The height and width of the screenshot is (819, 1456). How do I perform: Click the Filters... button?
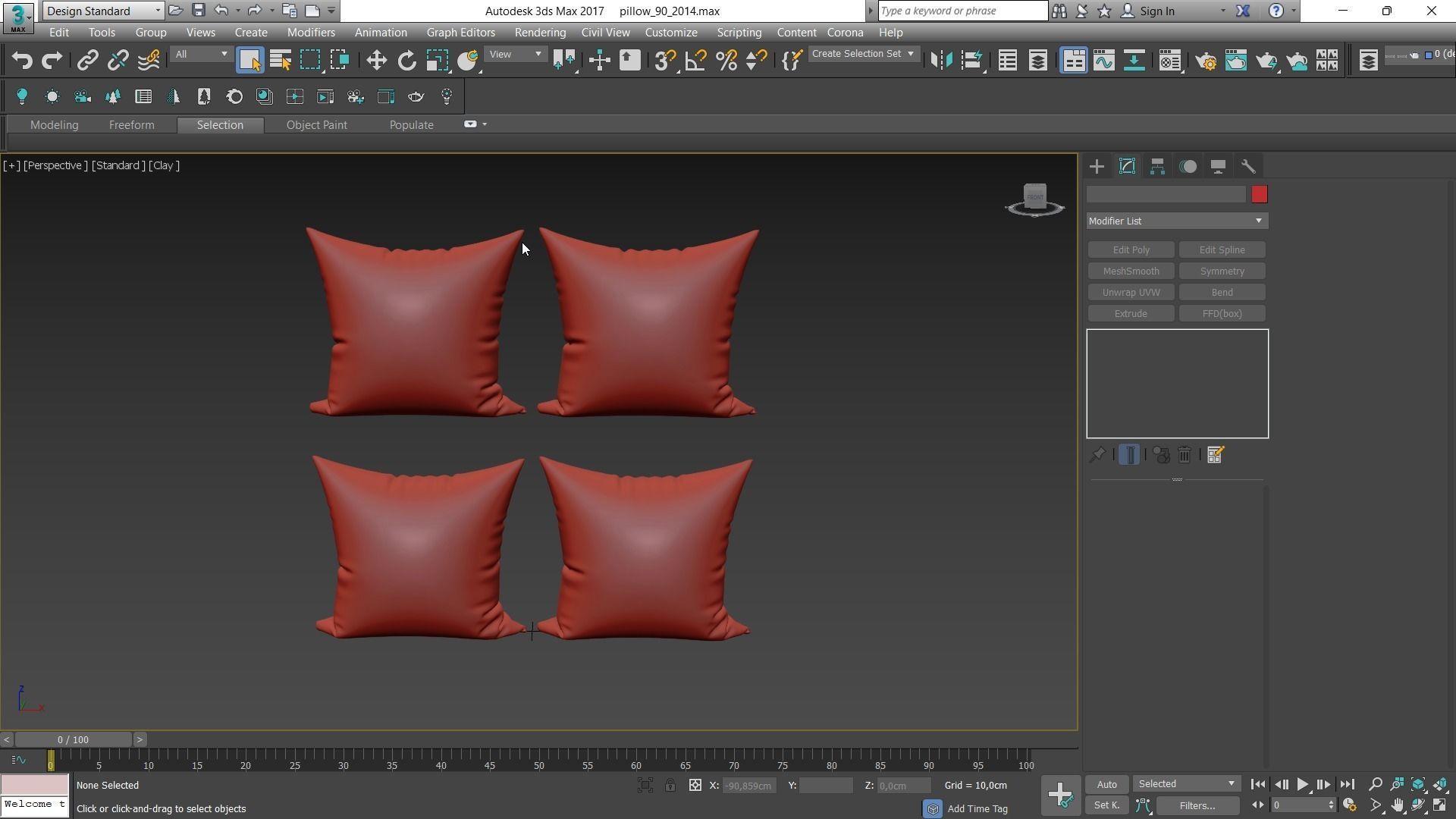point(1197,806)
